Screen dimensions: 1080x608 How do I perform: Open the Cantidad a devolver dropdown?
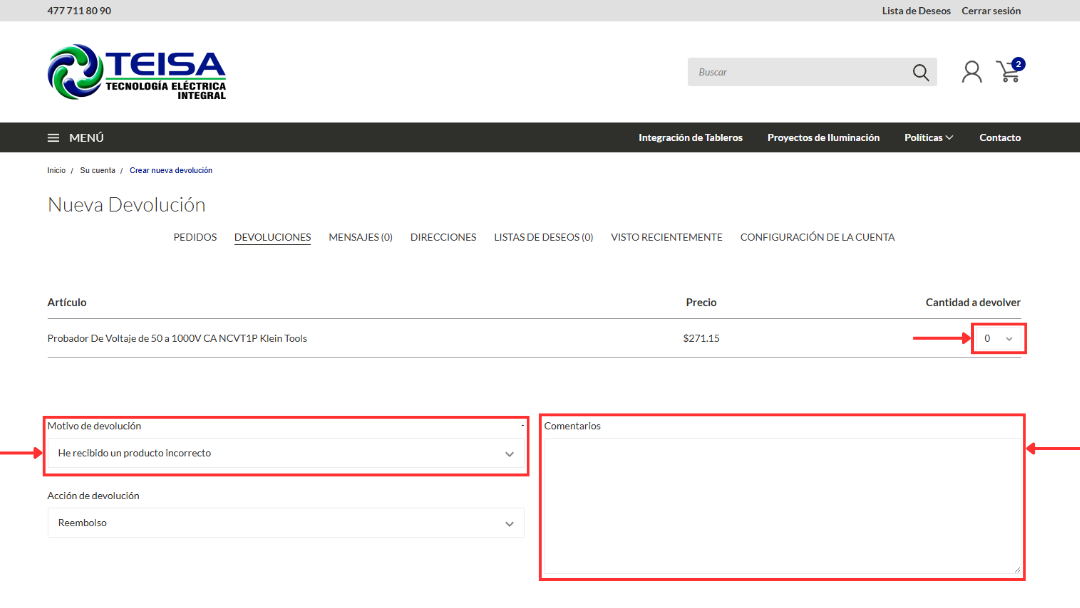(998, 339)
